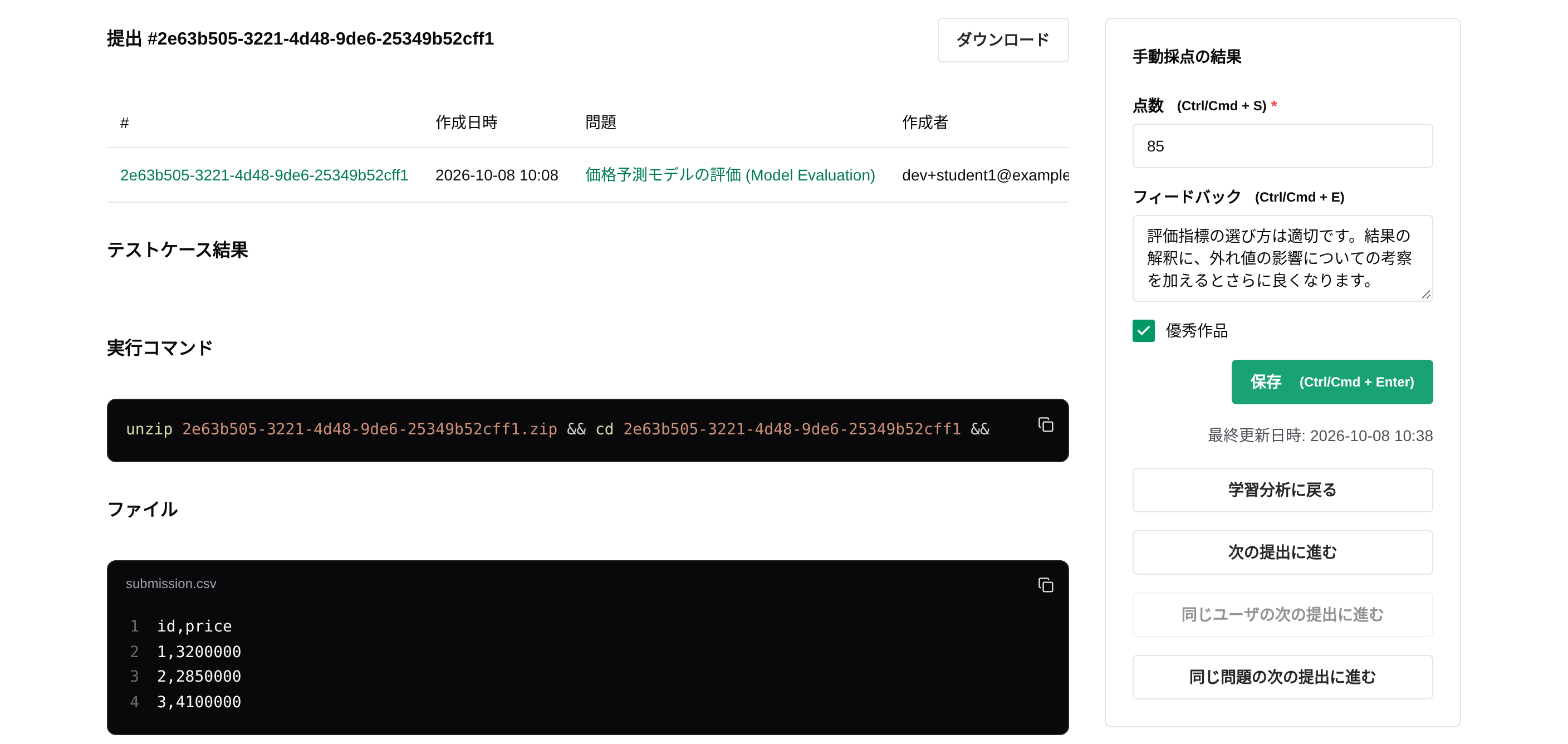Image resolution: width=1568 pixels, height=744 pixels.
Task: Click code line 1,3200000
Action: [199, 652]
